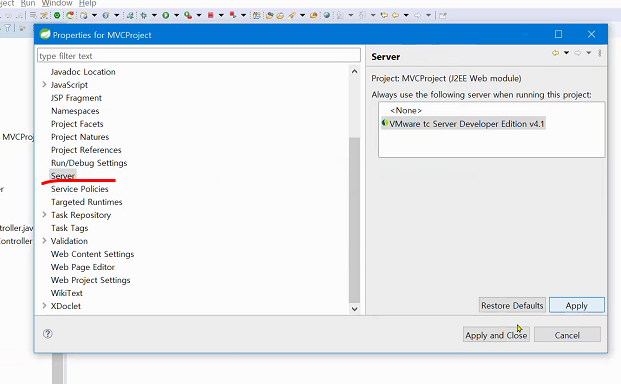Click the globe web browser toolbar icon
Image resolution: width=621 pixels, height=384 pixels.
pos(326,15)
